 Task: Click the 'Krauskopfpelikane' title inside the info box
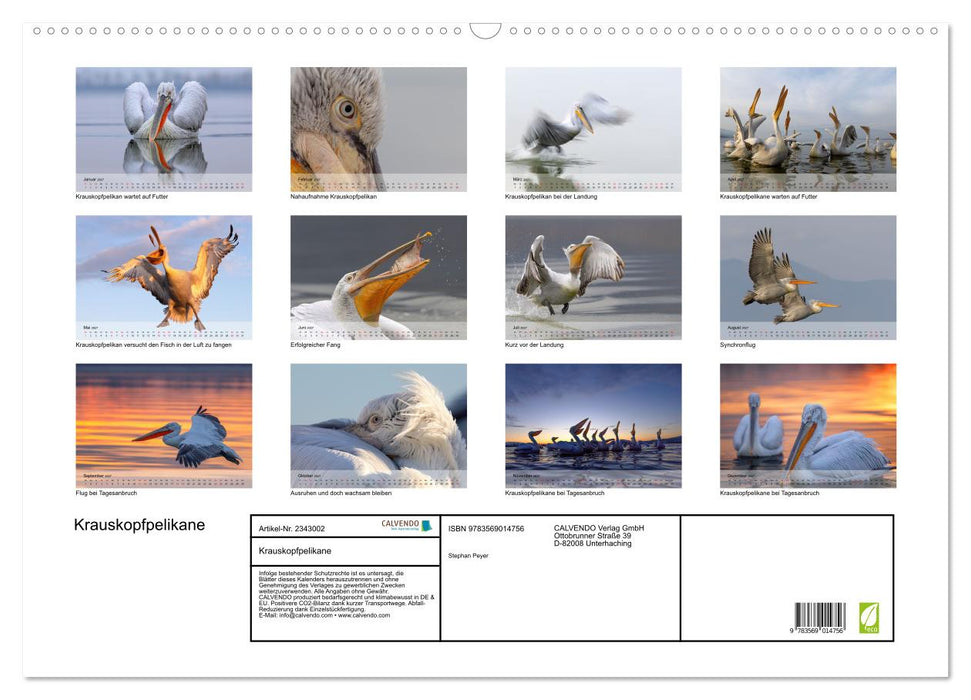point(295,551)
